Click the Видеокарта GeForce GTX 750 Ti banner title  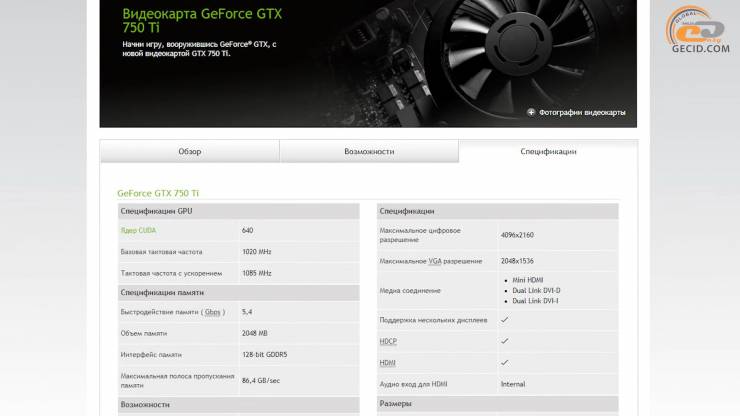(x=202, y=20)
